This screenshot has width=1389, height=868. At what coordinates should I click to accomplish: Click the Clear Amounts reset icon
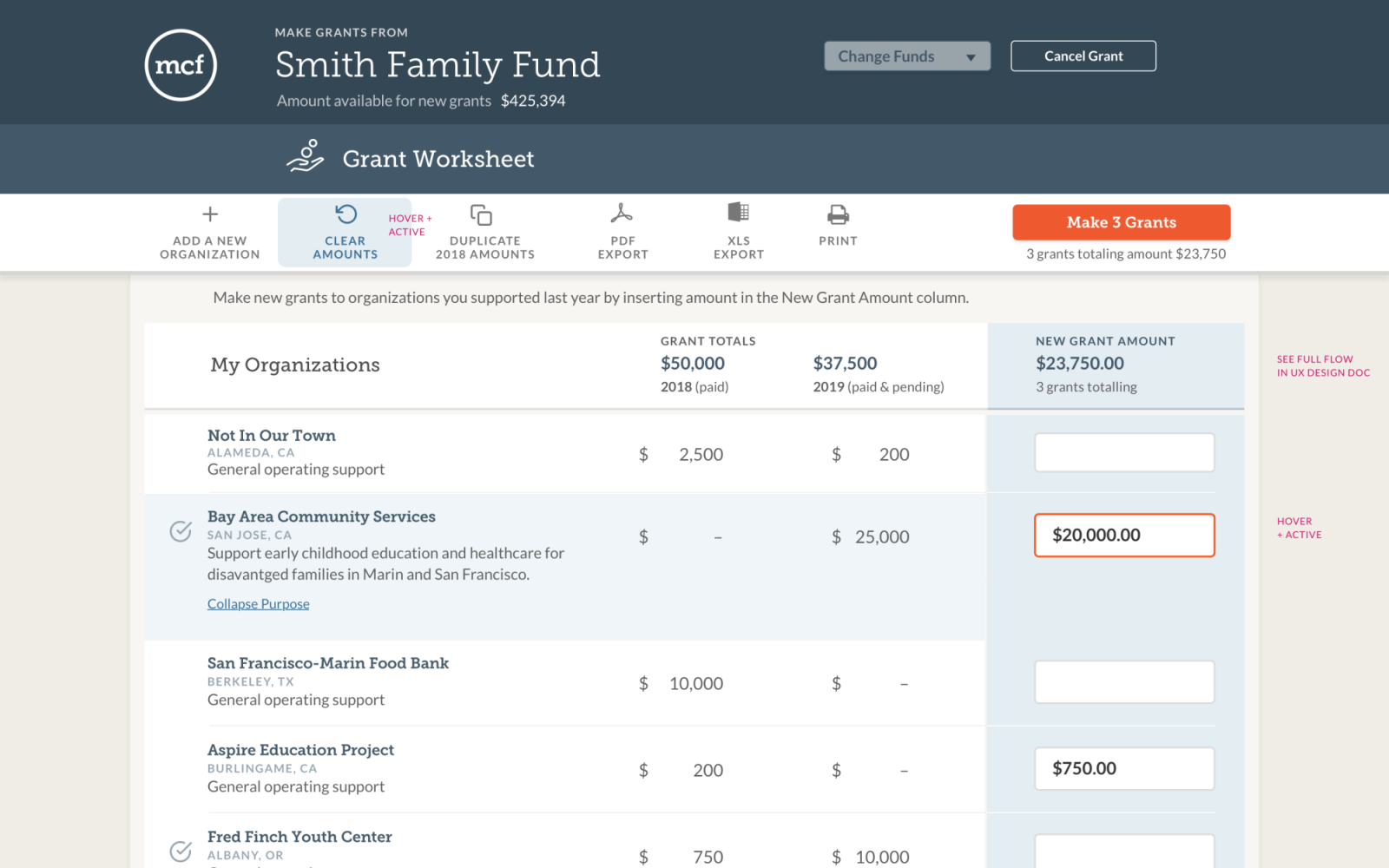[x=346, y=214]
